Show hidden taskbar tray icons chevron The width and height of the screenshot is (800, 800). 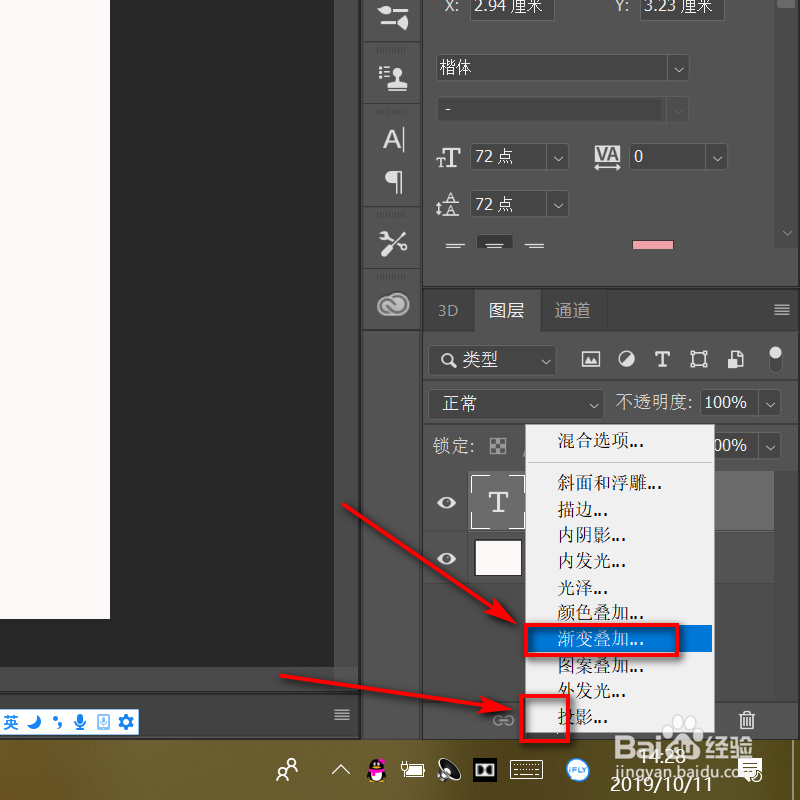click(x=341, y=770)
